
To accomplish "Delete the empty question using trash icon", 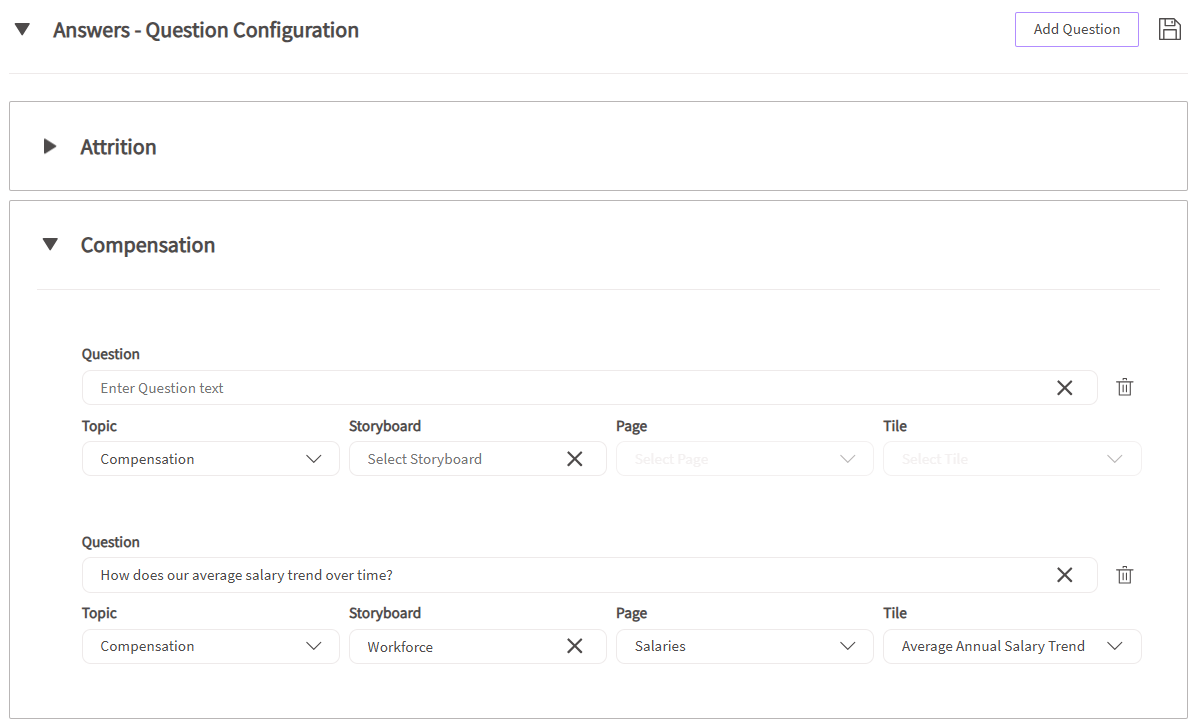I will [1124, 387].
